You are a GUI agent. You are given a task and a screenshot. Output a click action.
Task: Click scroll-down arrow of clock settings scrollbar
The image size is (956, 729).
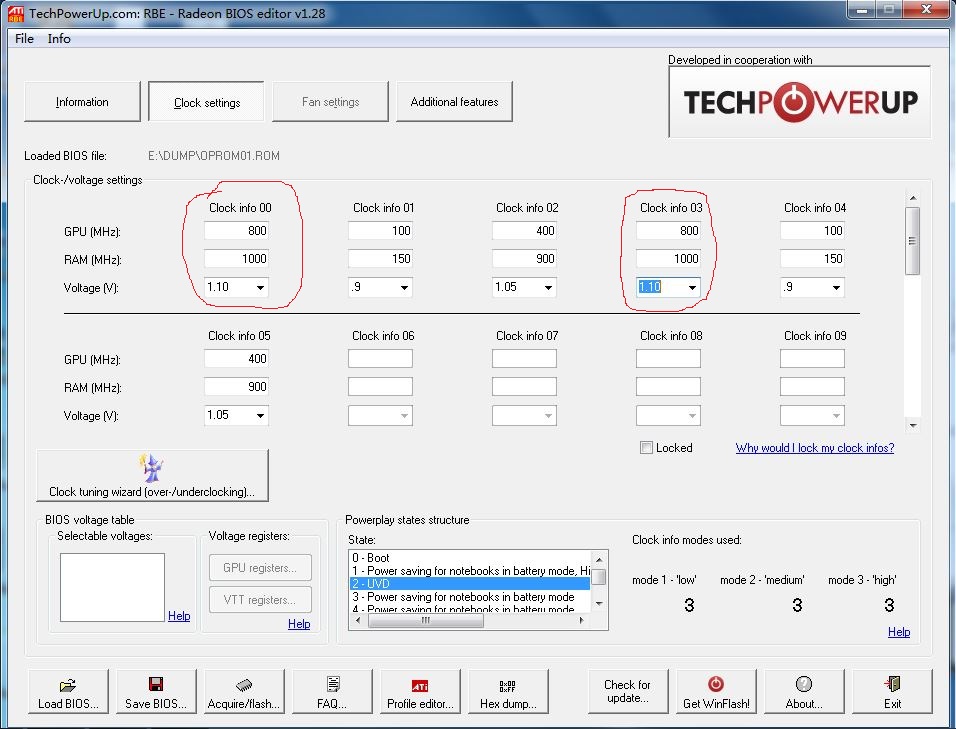pyautogui.click(x=912, y=425)
